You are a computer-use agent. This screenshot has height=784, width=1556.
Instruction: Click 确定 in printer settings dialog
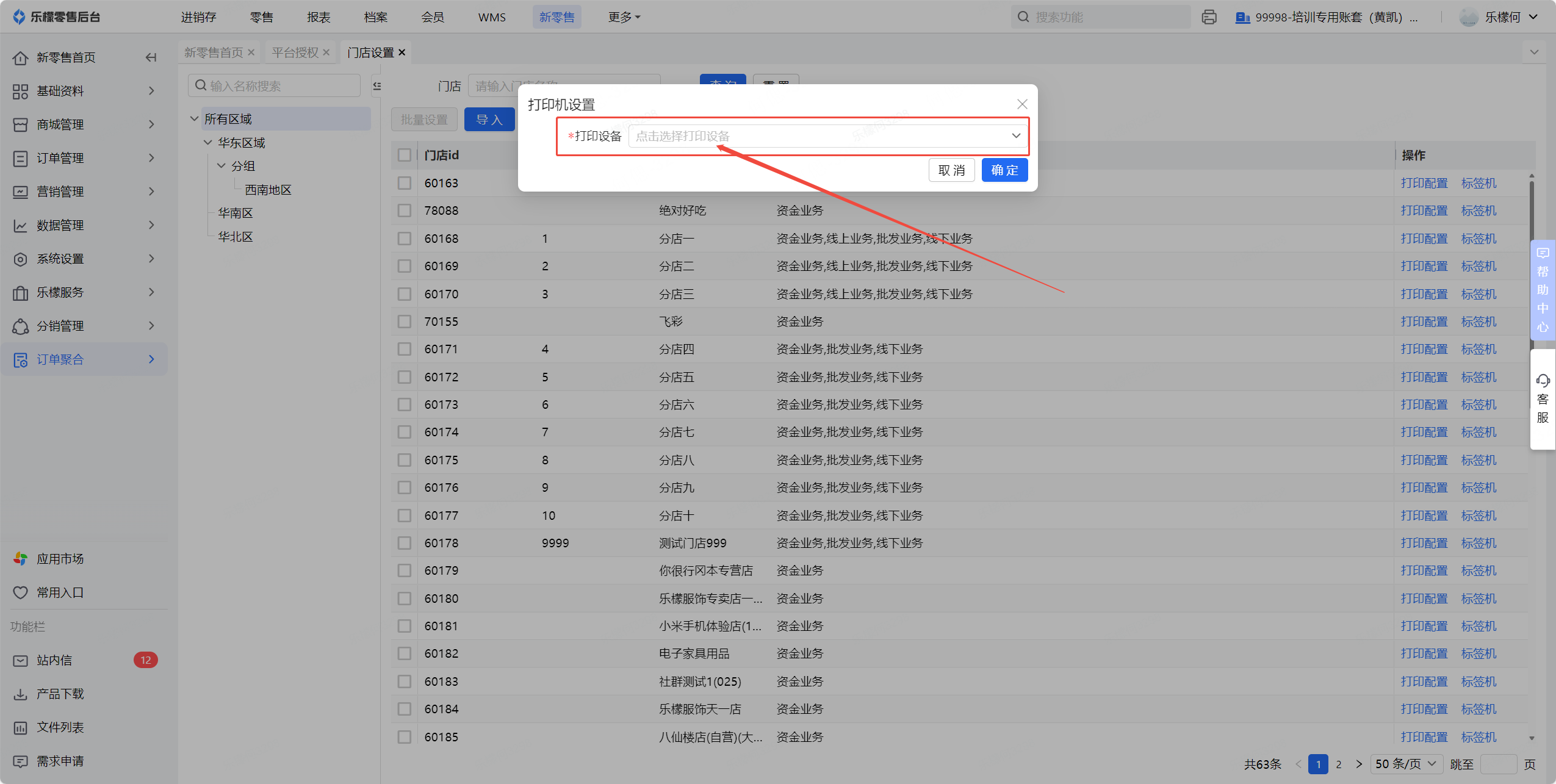(1004, 170)
